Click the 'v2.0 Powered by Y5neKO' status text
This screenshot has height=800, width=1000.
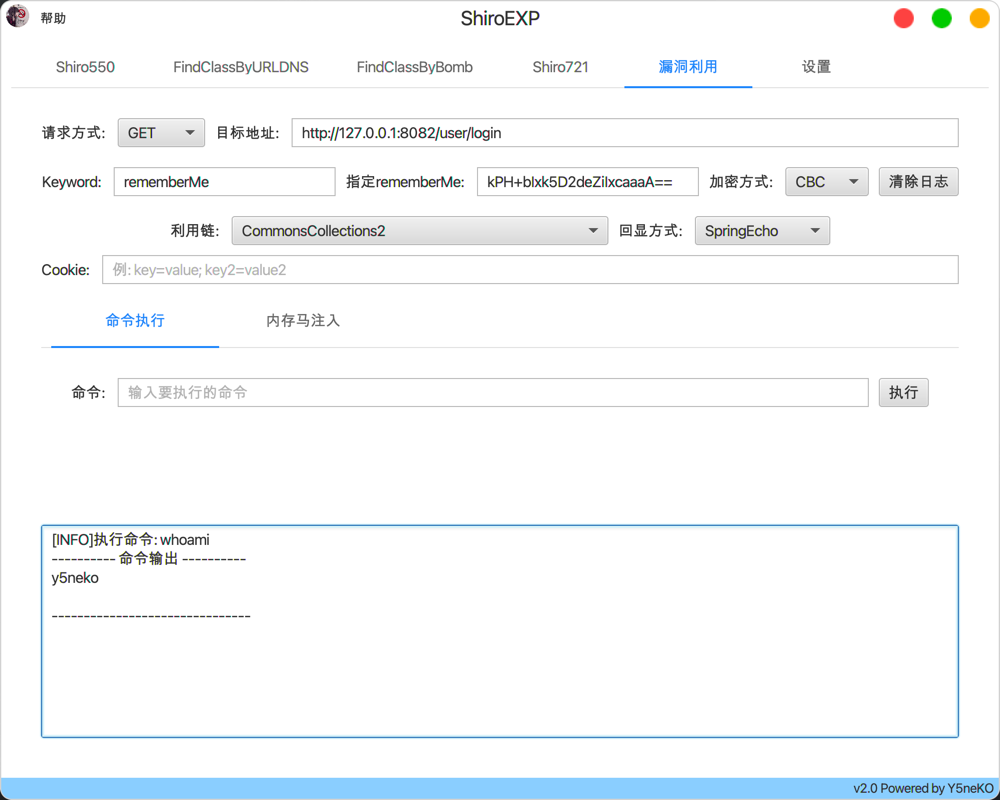tap(923, 789)
